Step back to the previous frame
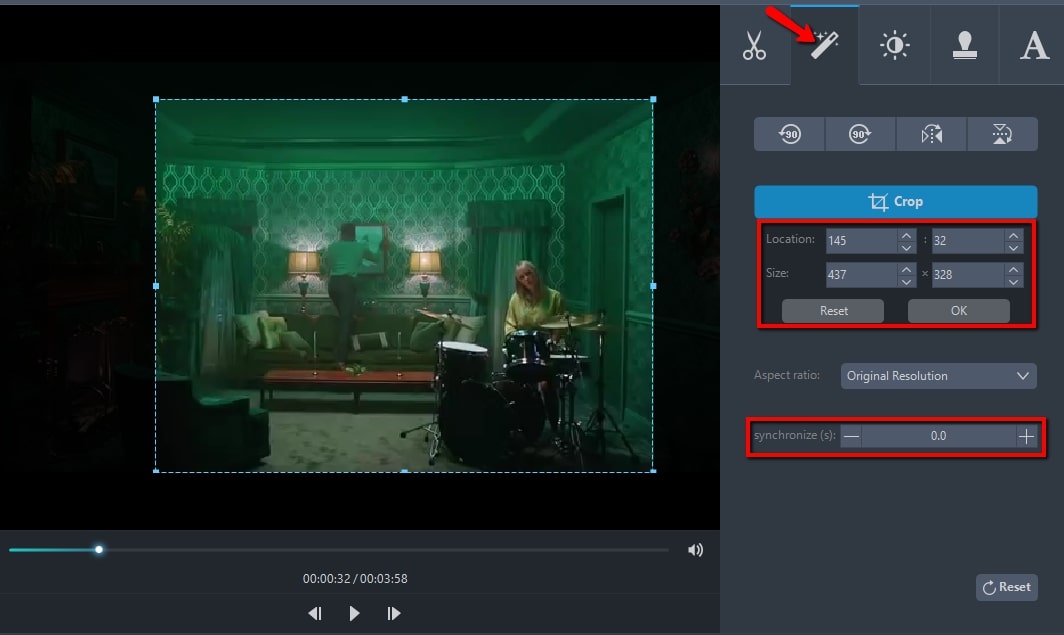This screenshot has height=635, width=1064. (315, 613)
